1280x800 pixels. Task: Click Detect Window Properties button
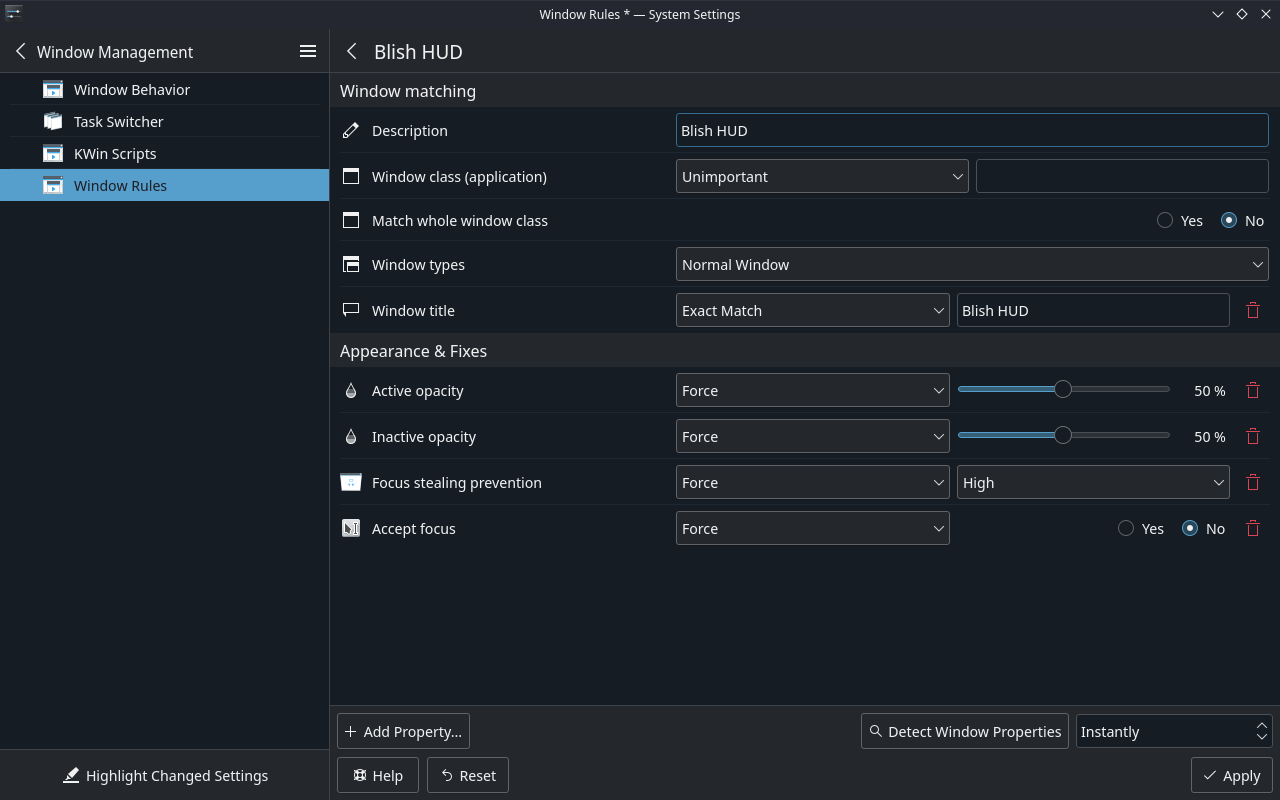tap(965, 731)
